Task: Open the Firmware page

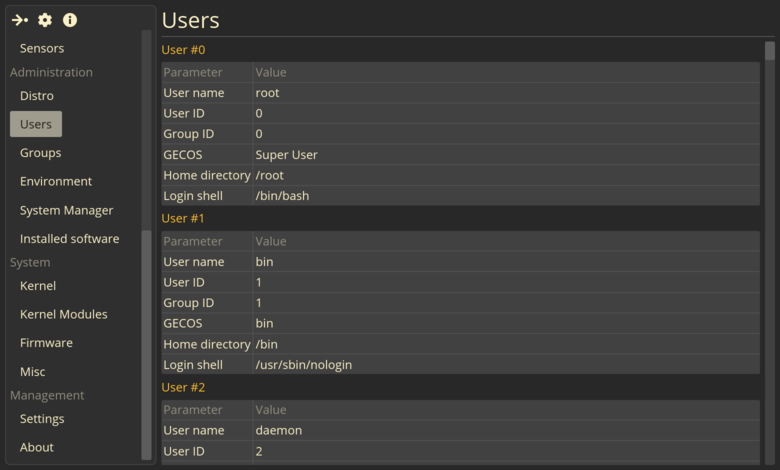Action: 46,343
